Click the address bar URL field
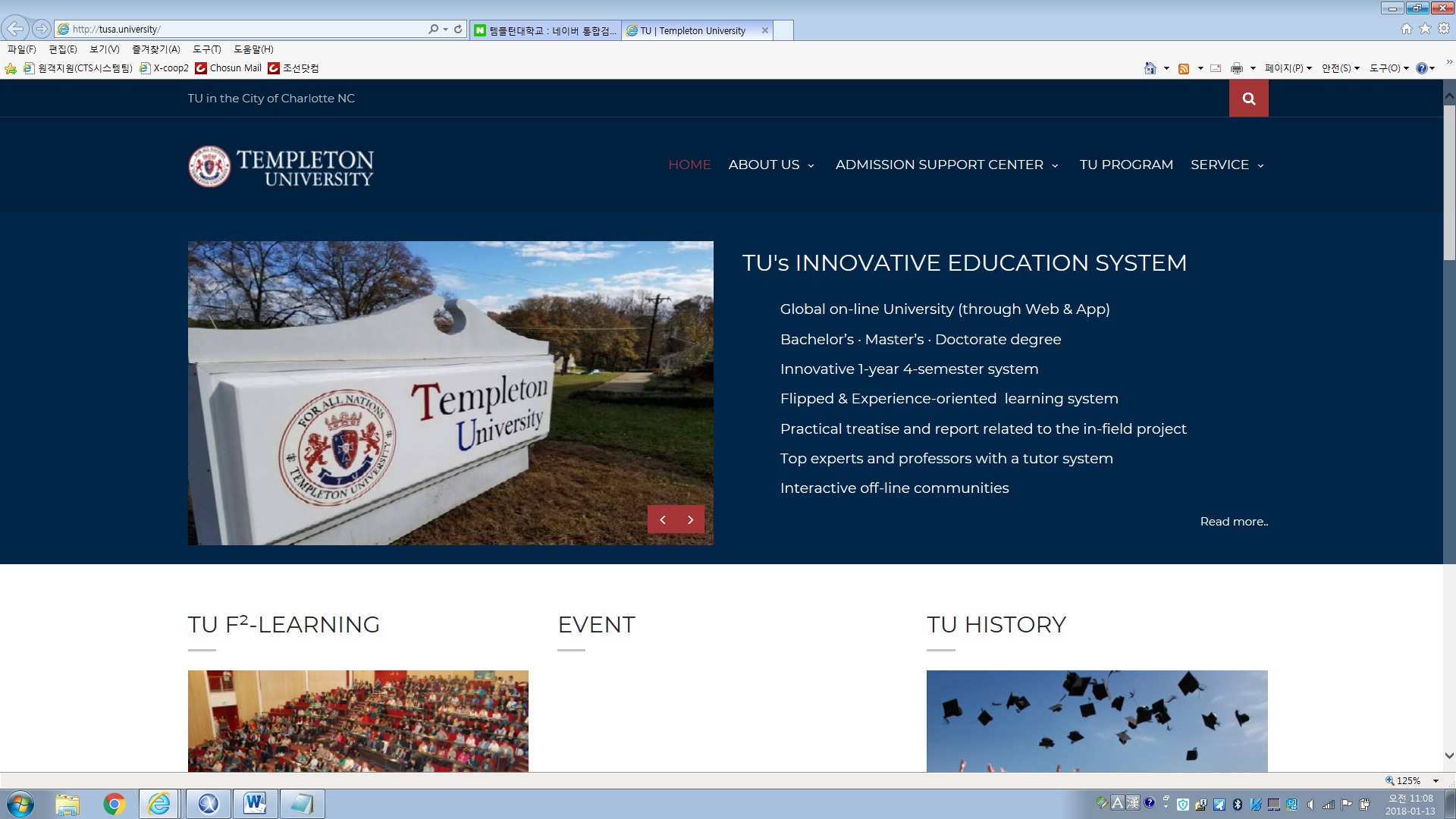 pyautogui.click(x=243, y=29)
